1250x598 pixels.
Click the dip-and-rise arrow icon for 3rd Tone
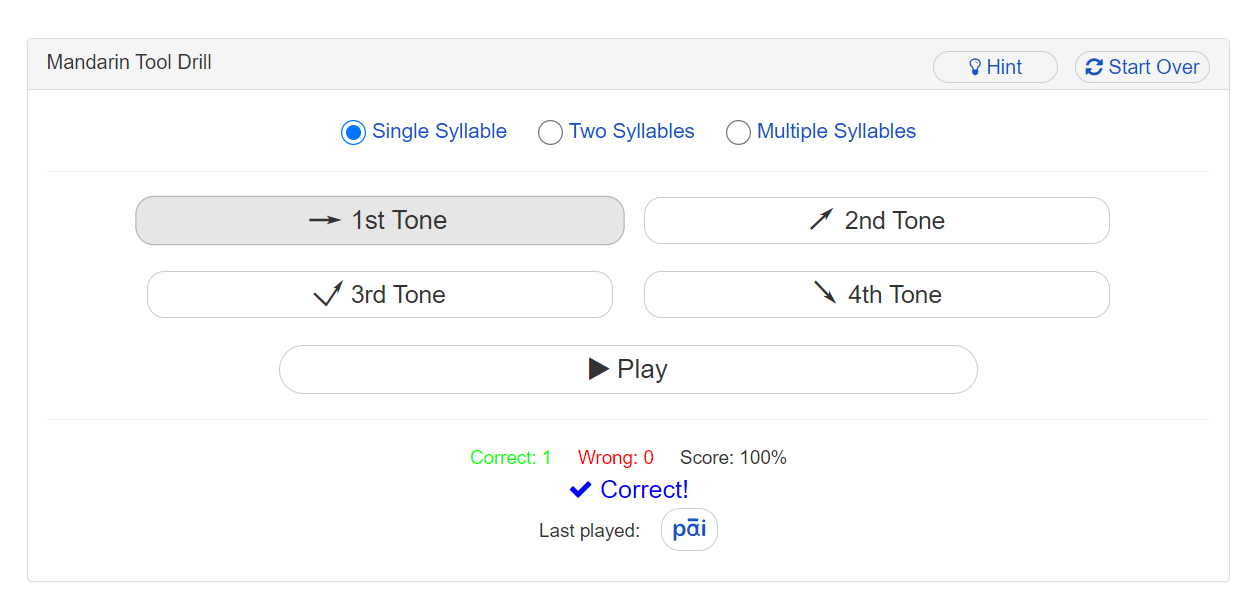point(328,294)
